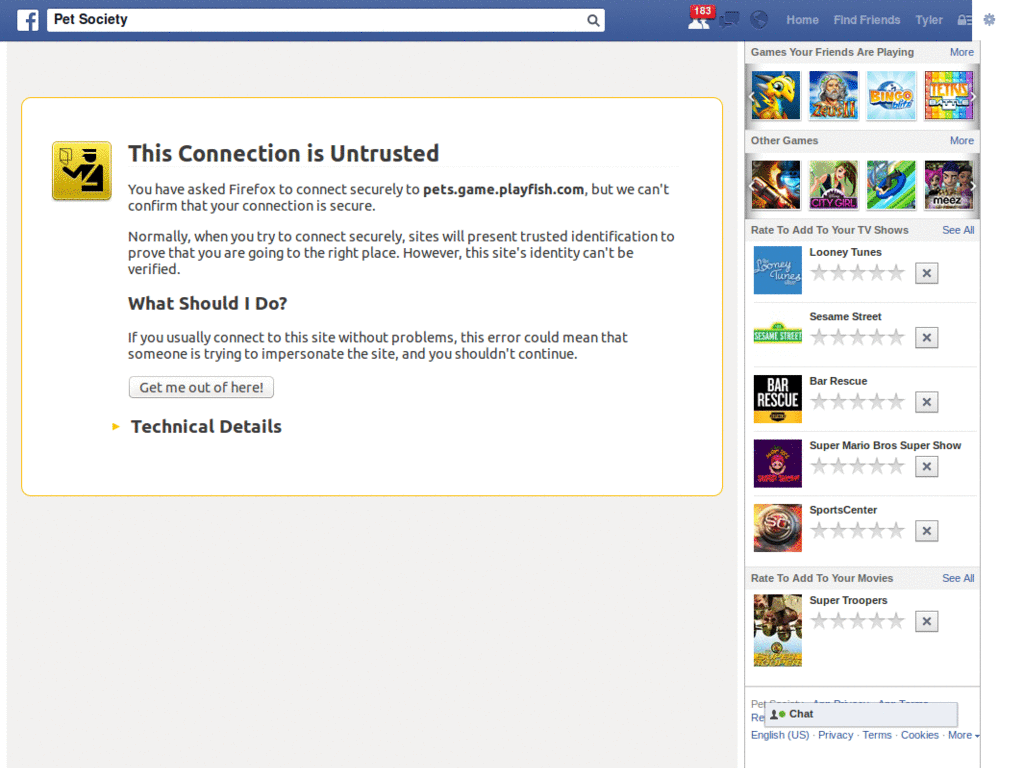Go to Home in top navigation
Screen dimensions: 1024x768
[x=802, y=20]
